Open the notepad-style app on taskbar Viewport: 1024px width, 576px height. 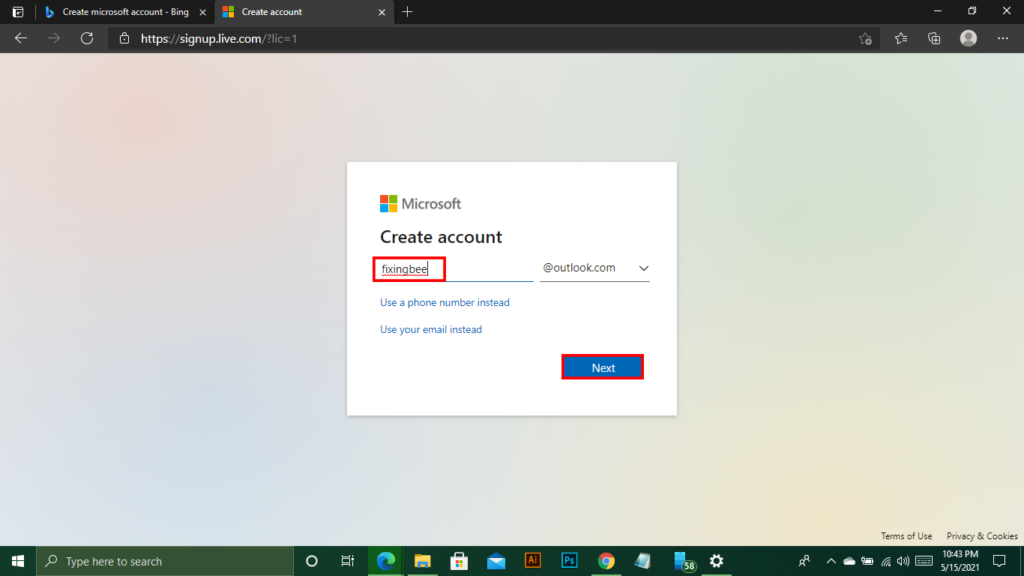tap(643, 561)
